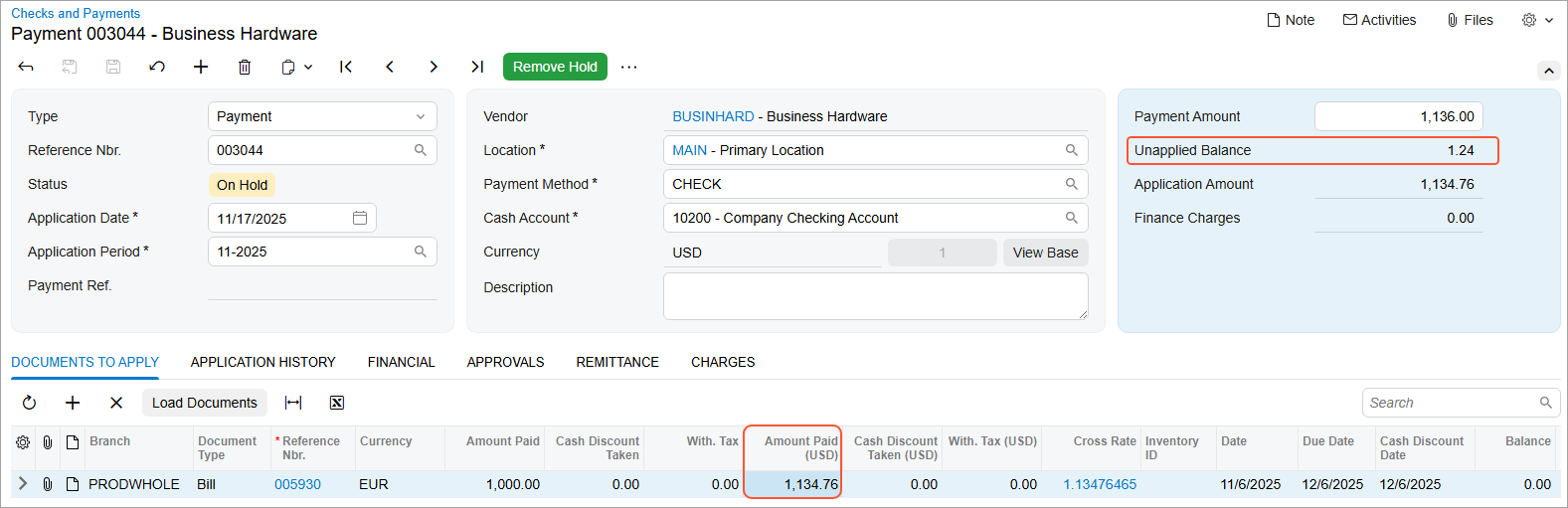Click the Reference Nbr. lookup magnifier
This screenshot has width=1568, height=508.
(421, 150)
